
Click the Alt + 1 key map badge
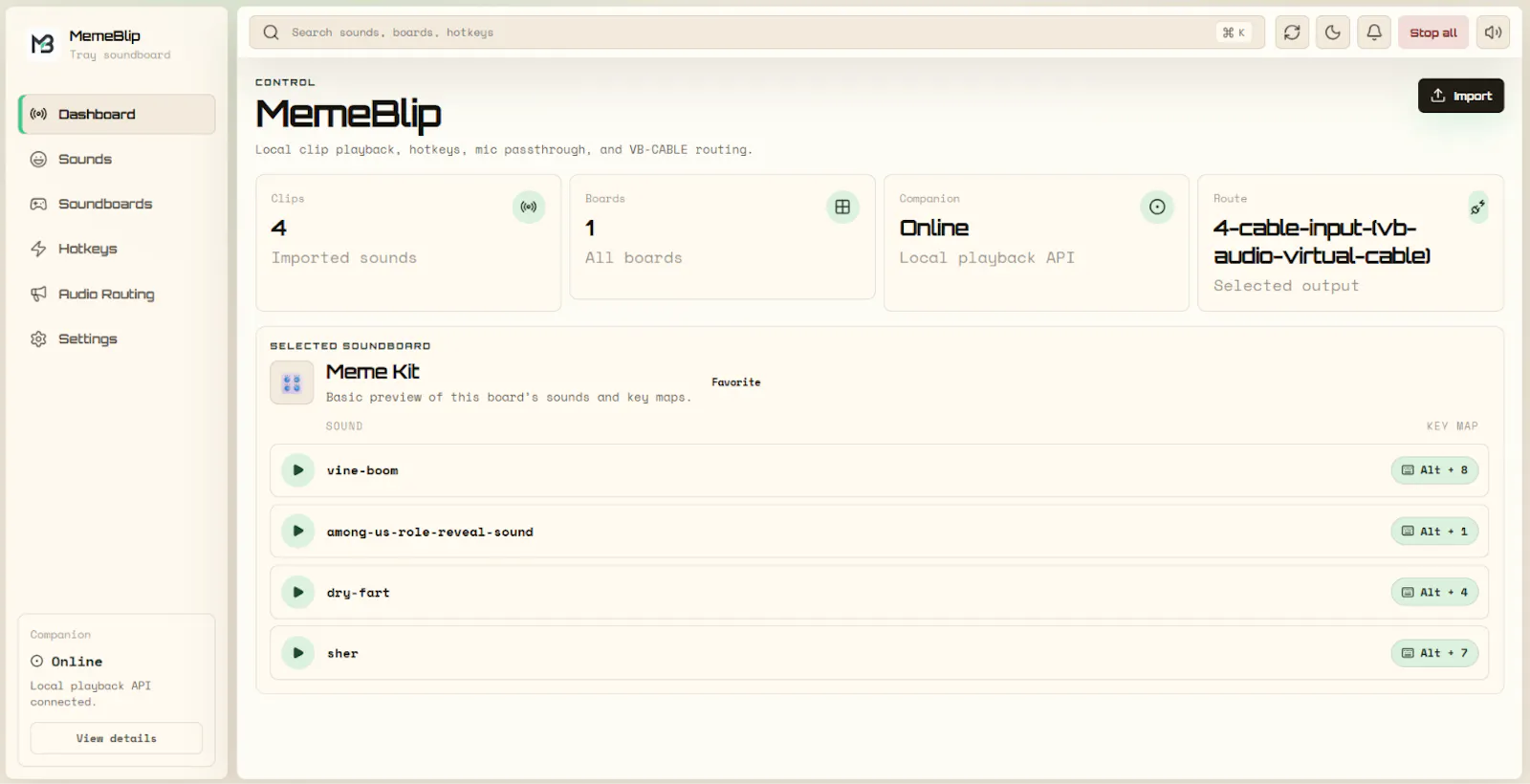(x=1434, y=532)
